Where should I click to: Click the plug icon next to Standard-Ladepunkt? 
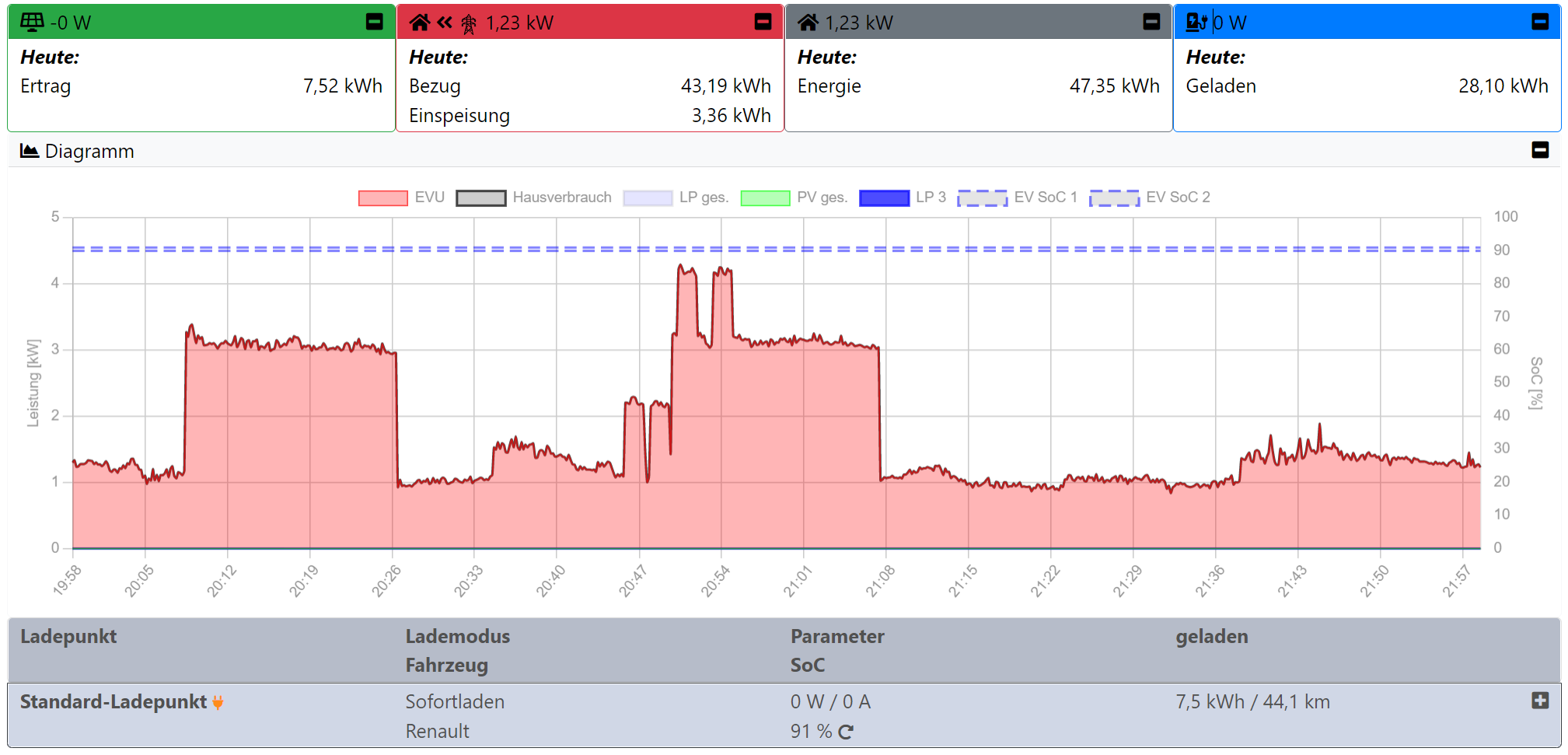(x=218, y=702)
